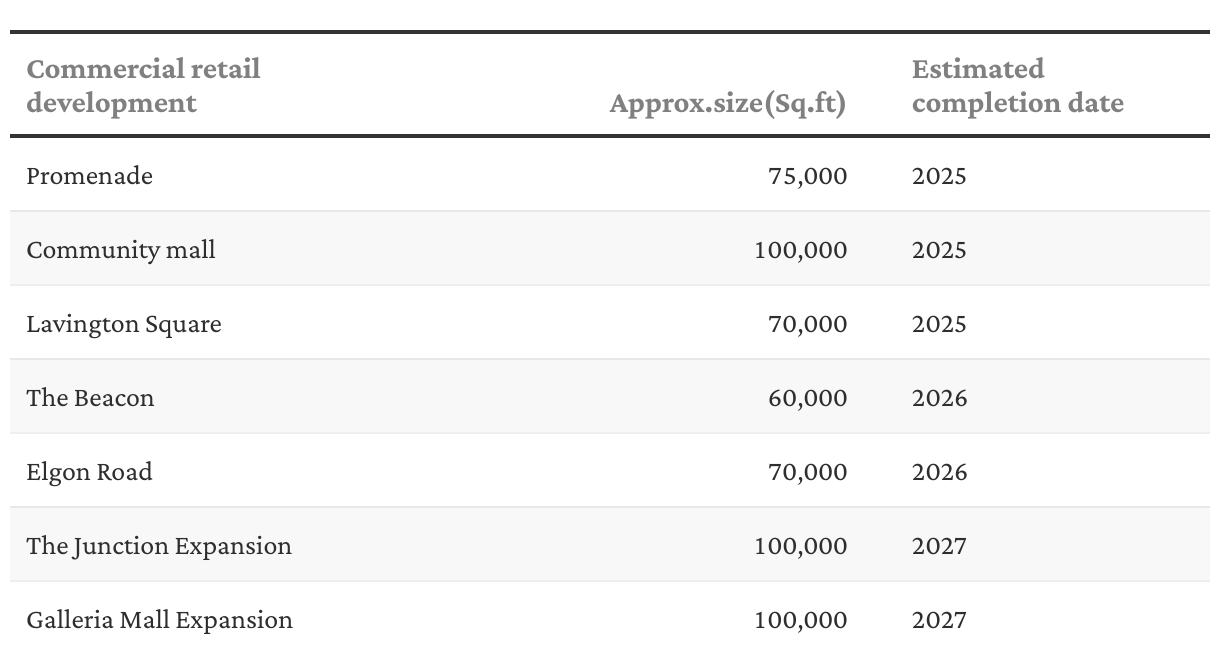Click the Estimated completion date header
This screenshot has height=664, width=1220.
(x=1017, y=86)
